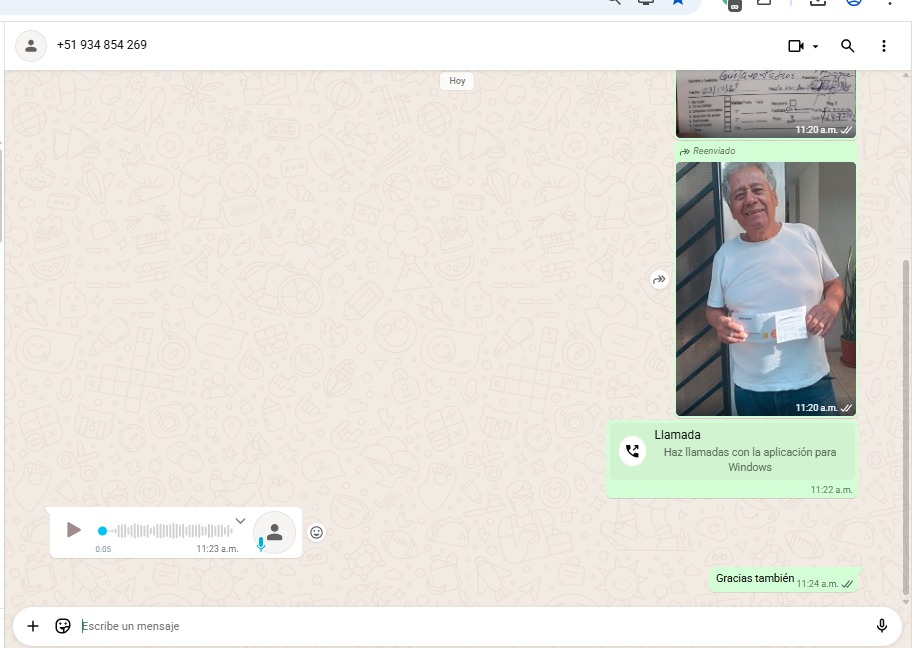Image resolution: width=912 pixels, height=648 pixels.
Task: Open the chat three-dot menu
Action: (x=884, y=45)
